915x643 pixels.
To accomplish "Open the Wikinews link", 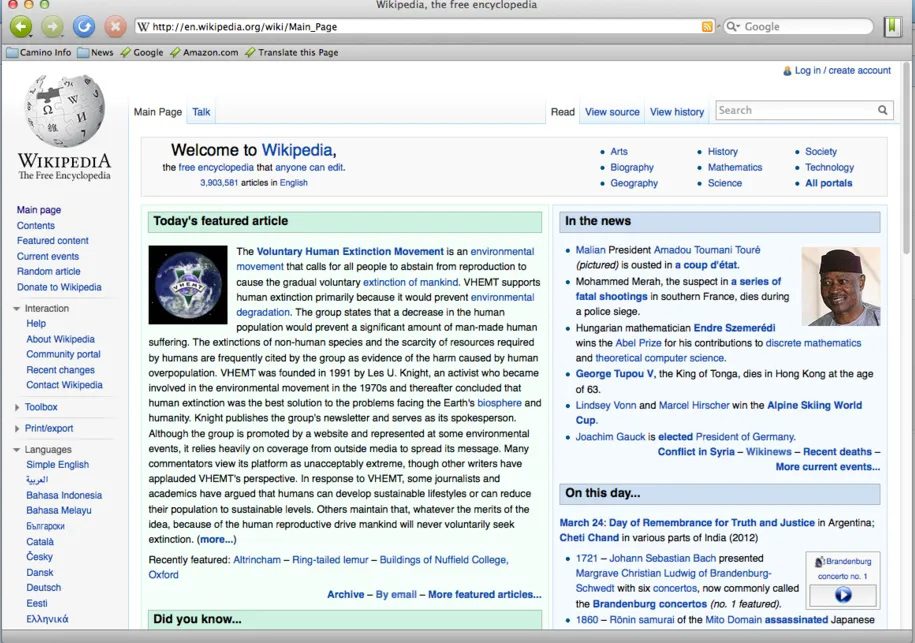I will (x=769, y=452).
